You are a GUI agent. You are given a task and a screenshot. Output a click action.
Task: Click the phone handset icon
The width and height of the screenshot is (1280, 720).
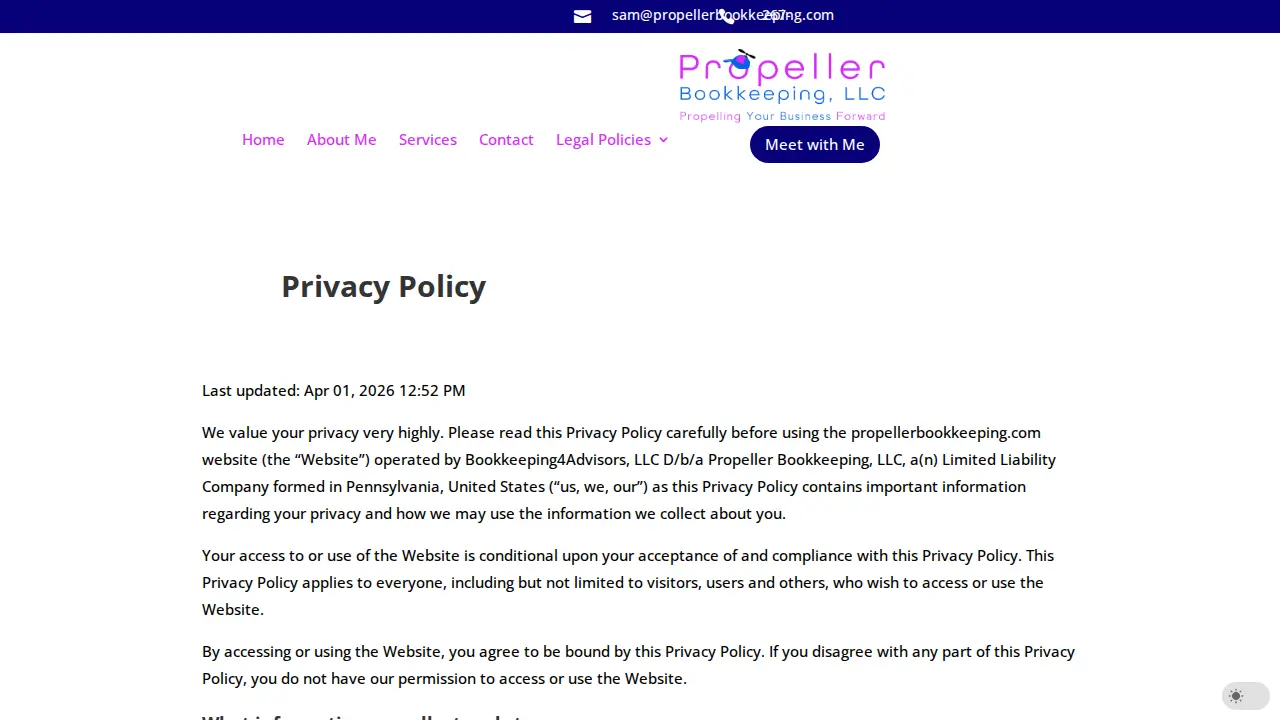[x=725, y=15]
